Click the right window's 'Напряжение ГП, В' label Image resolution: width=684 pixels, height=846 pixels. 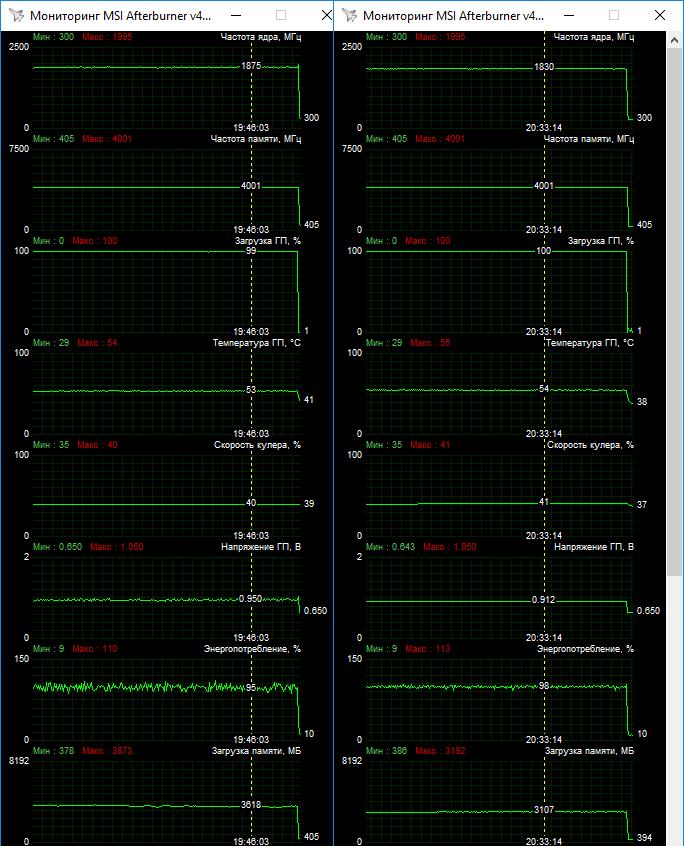coord(594,547)
